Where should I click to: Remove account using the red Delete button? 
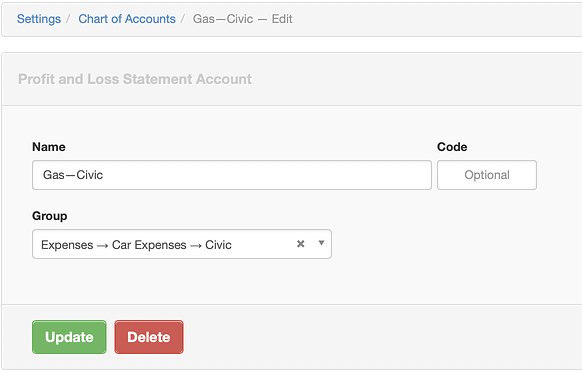(x=149, y=337)
